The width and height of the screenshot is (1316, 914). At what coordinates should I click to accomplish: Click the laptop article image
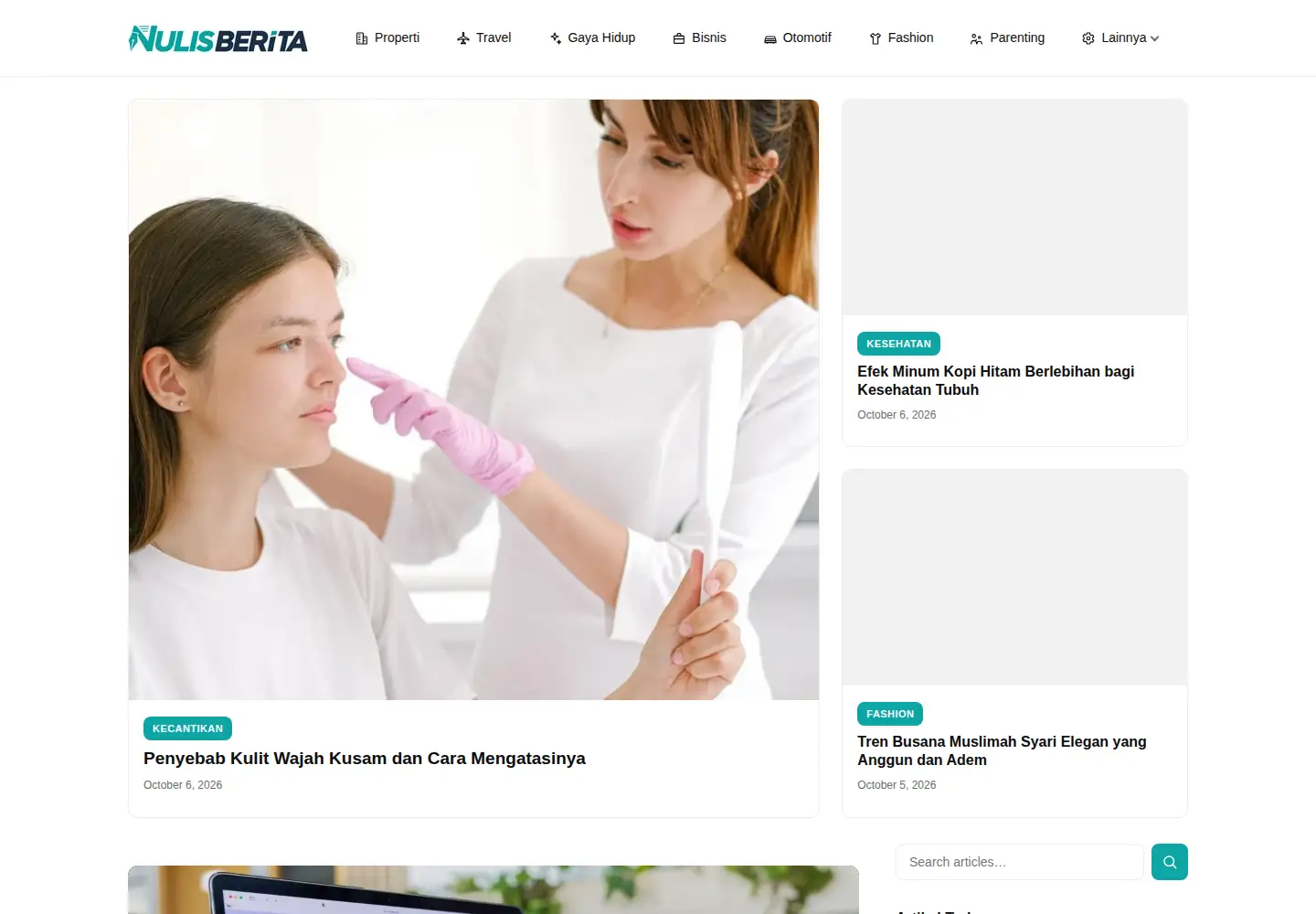[493, 889]
